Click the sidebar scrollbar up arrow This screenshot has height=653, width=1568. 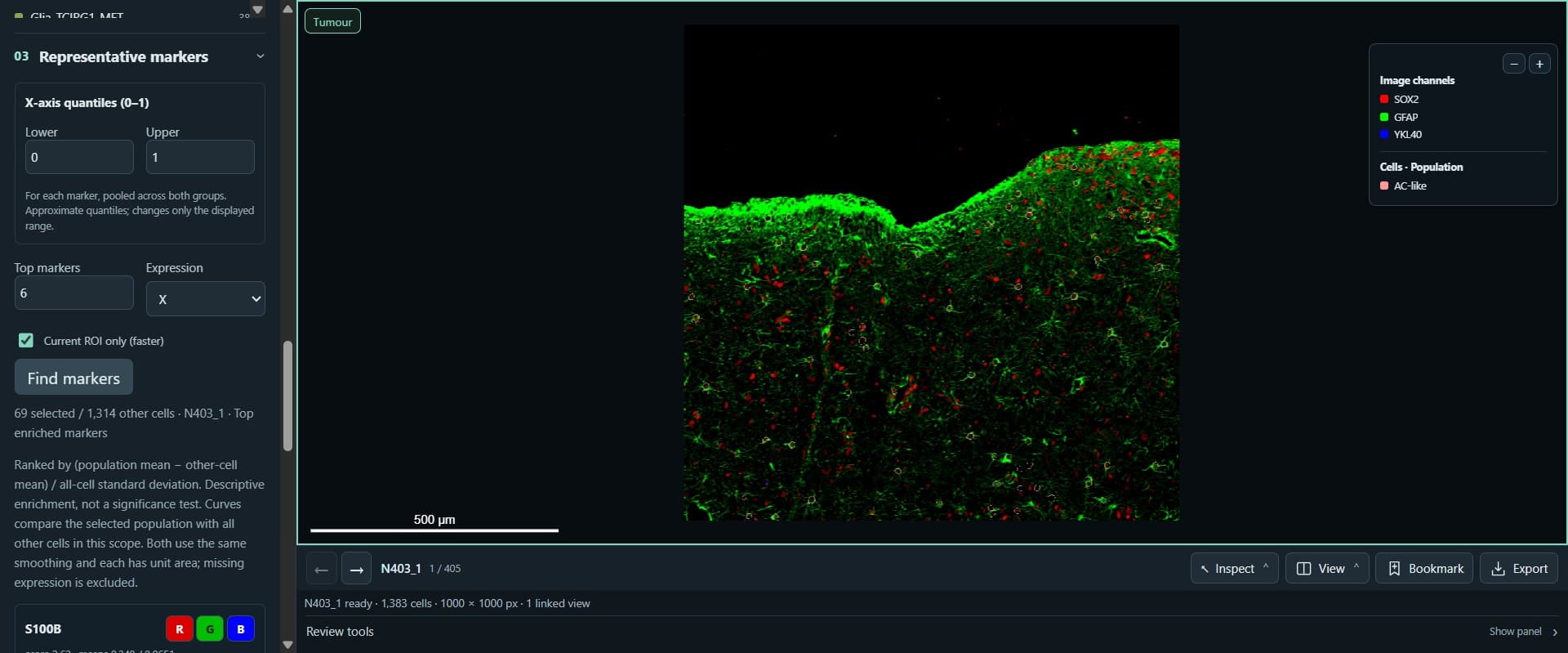(x=287, y=9)
